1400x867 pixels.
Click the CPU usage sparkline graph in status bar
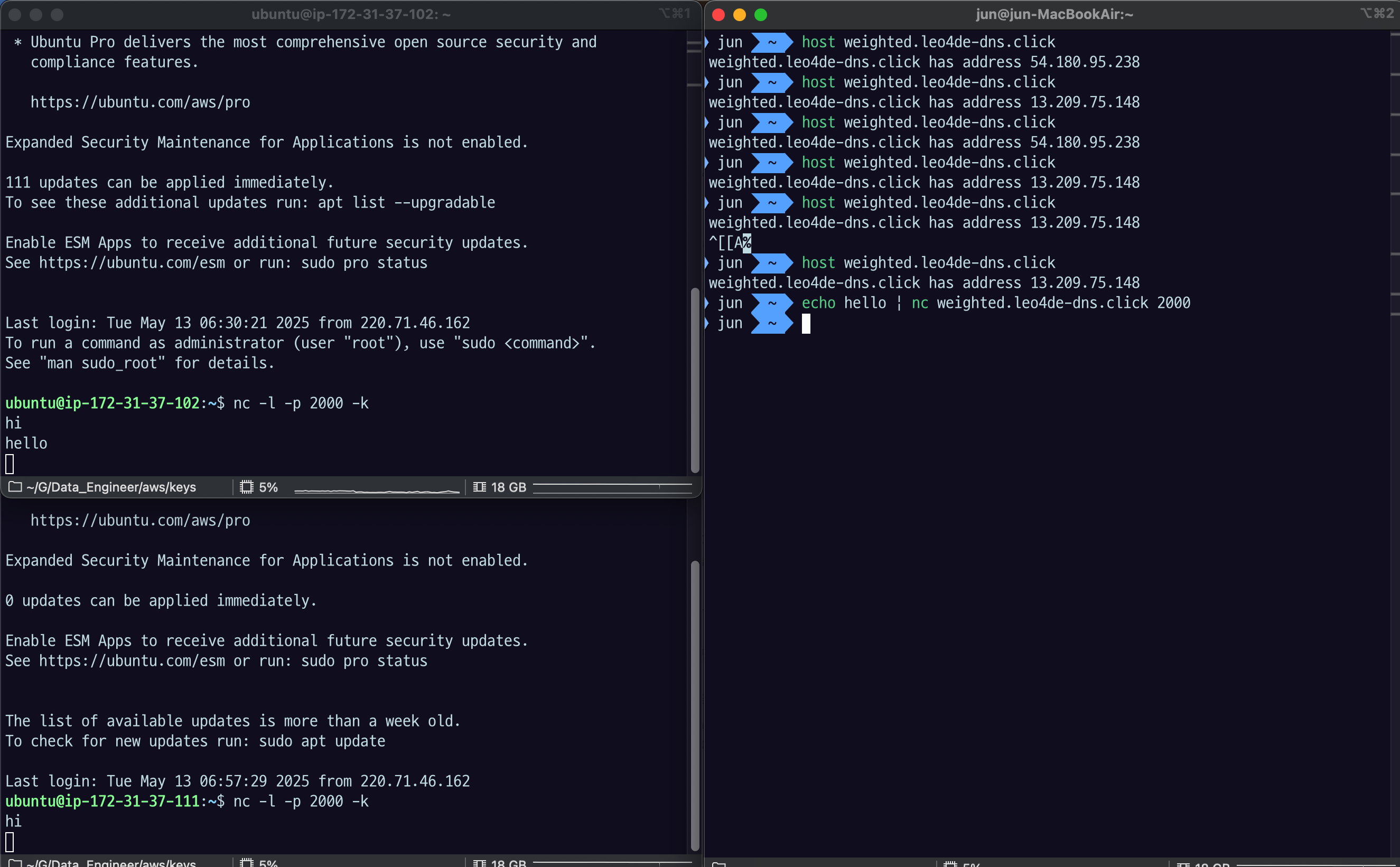(376, 491)
